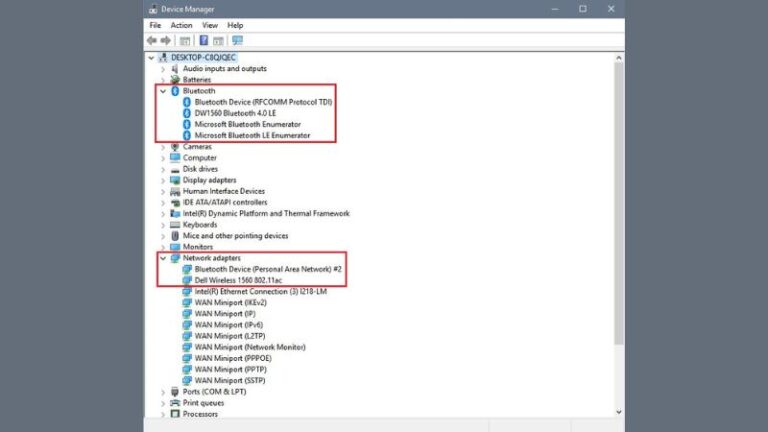
Task: Click the Mice and other pointing devices icon
Action: 175,236
